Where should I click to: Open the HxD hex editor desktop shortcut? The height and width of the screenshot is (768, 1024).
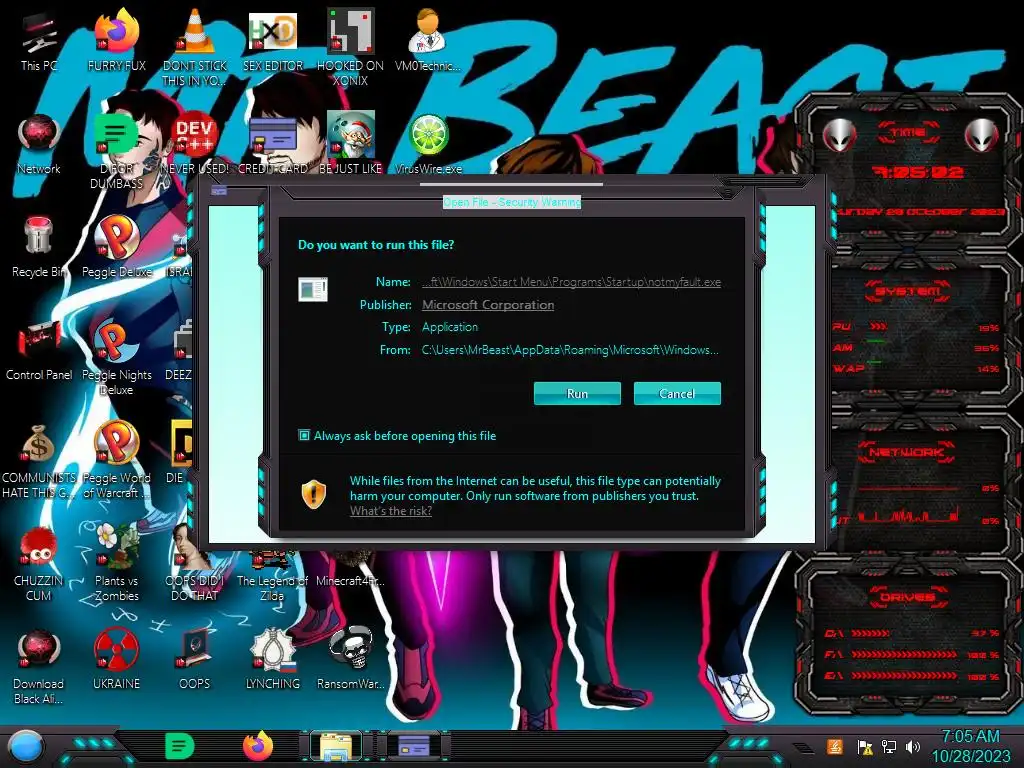[x=273, y=40]
